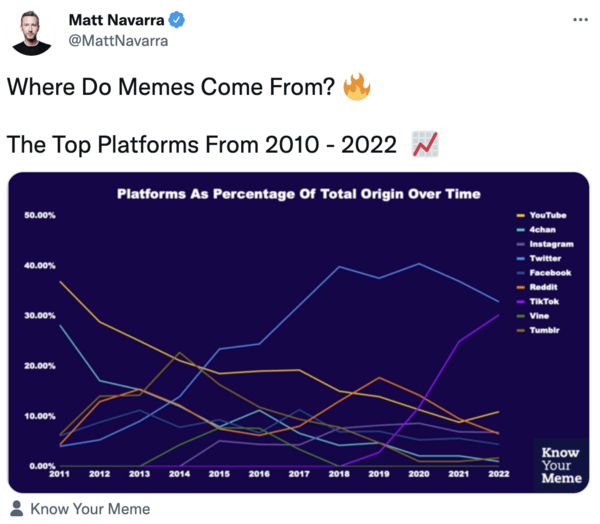Select the Reddit legend label
The image size is (600, 524).
[x=542, y=287]
